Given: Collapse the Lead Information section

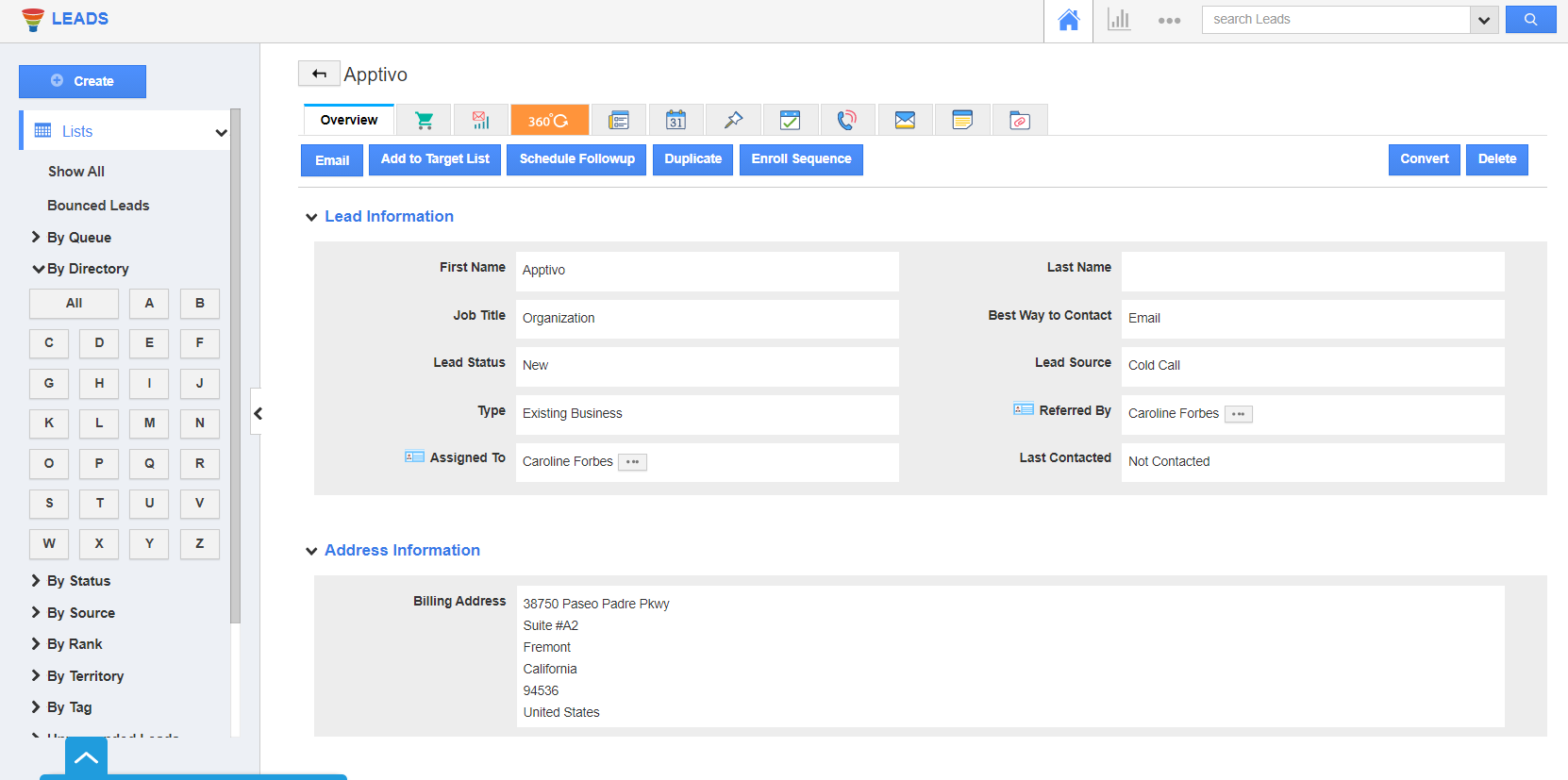Looking at the screenshot, I should (311, 218).
